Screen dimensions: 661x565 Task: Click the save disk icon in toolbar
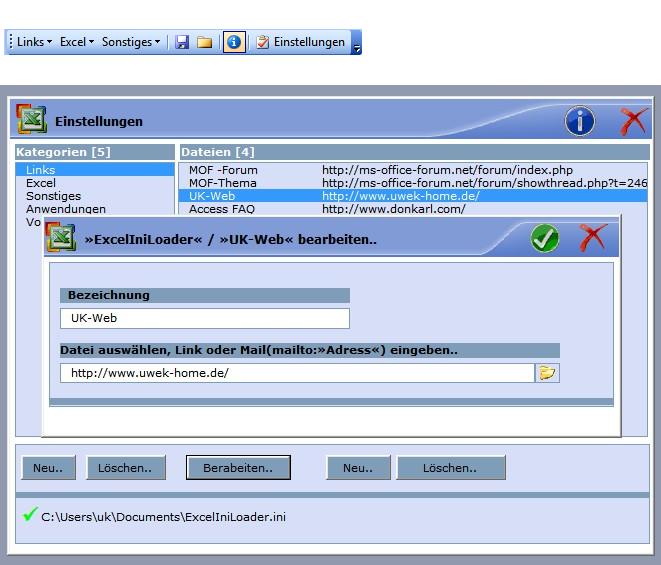click(182, 42)
